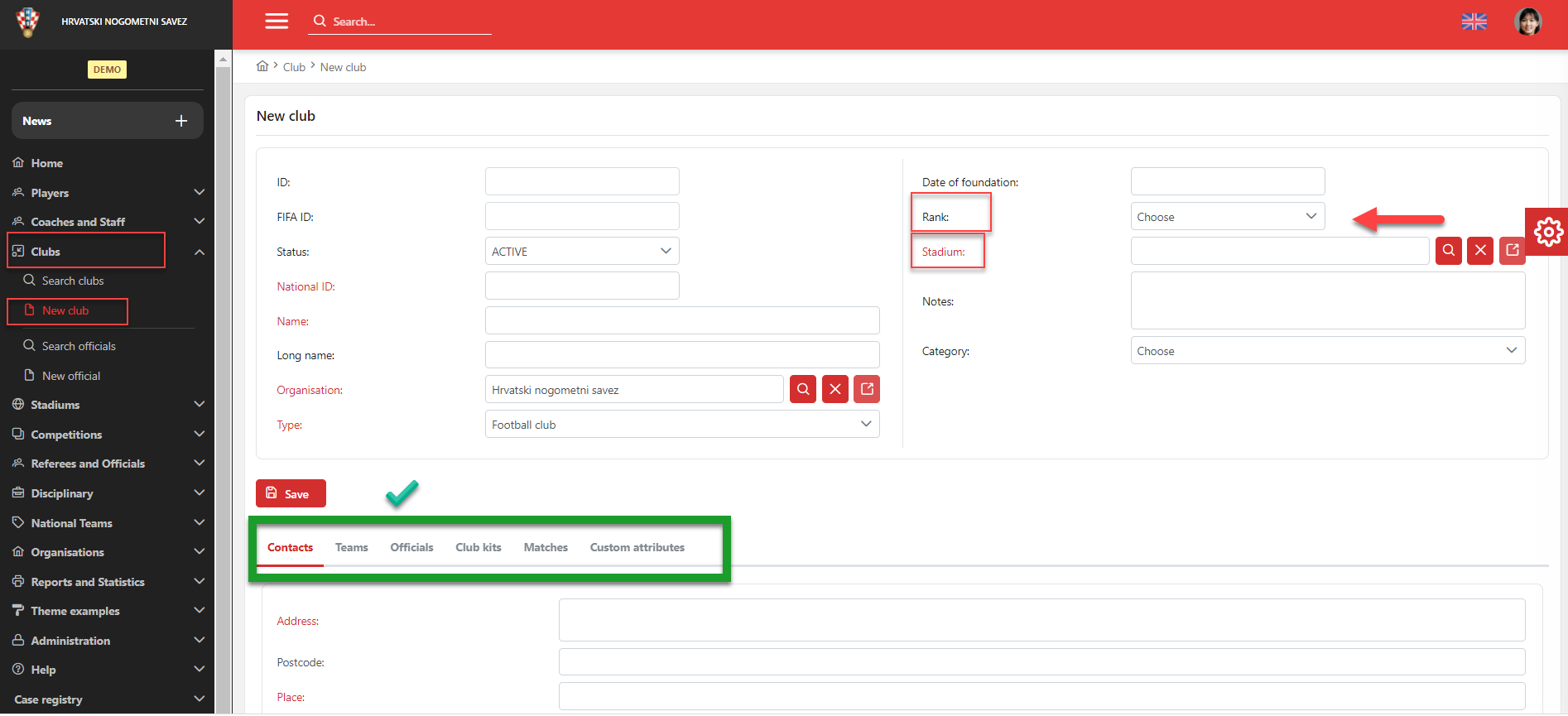This screenshot has height=716, width=1568.
Task: Click the FIFA ID input field
Action: (x=581, y=217)
